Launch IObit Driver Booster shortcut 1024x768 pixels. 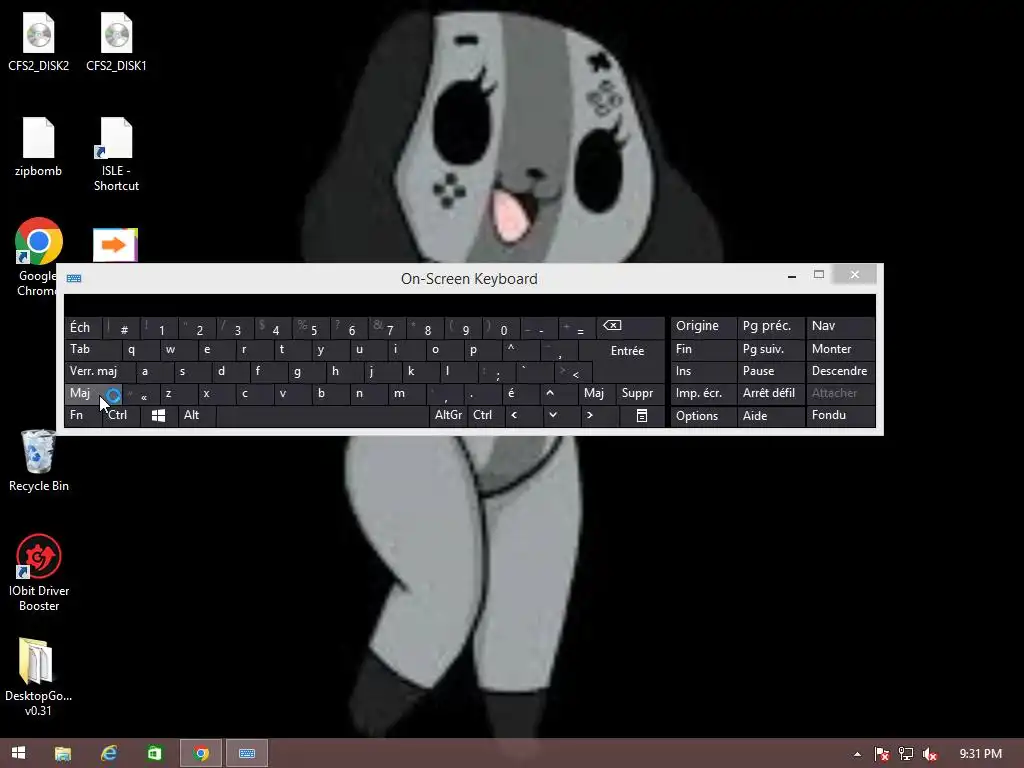[39, 572]
